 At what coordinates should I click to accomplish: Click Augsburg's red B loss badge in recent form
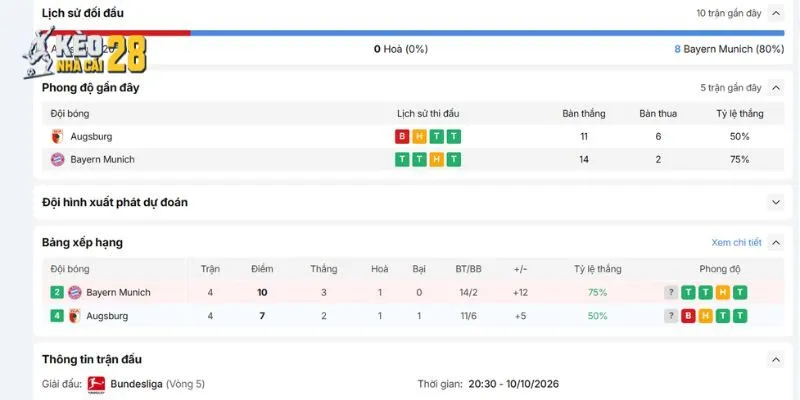[402, 137]
